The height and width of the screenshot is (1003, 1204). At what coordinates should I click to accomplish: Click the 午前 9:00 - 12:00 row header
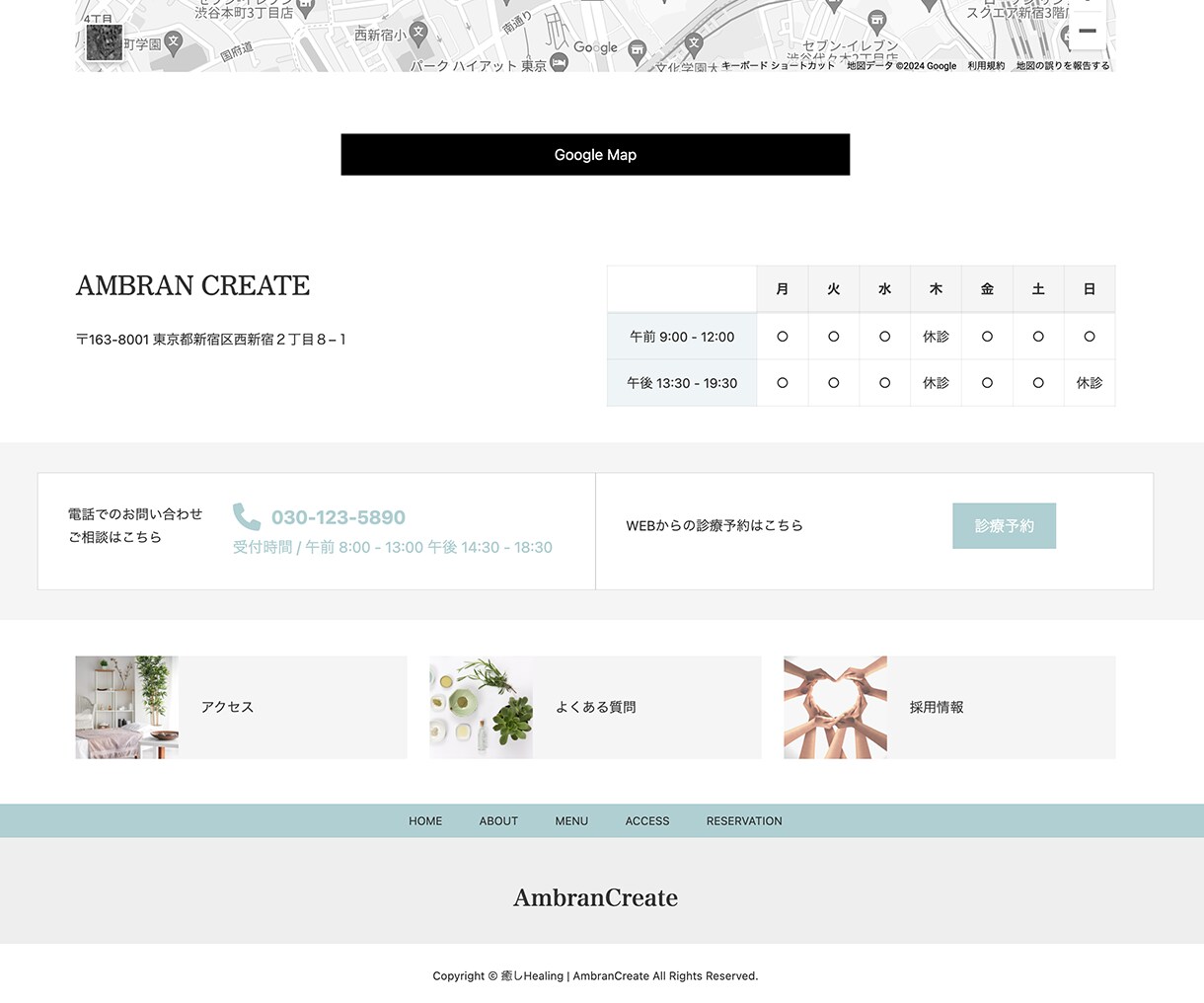click(682, 337)
